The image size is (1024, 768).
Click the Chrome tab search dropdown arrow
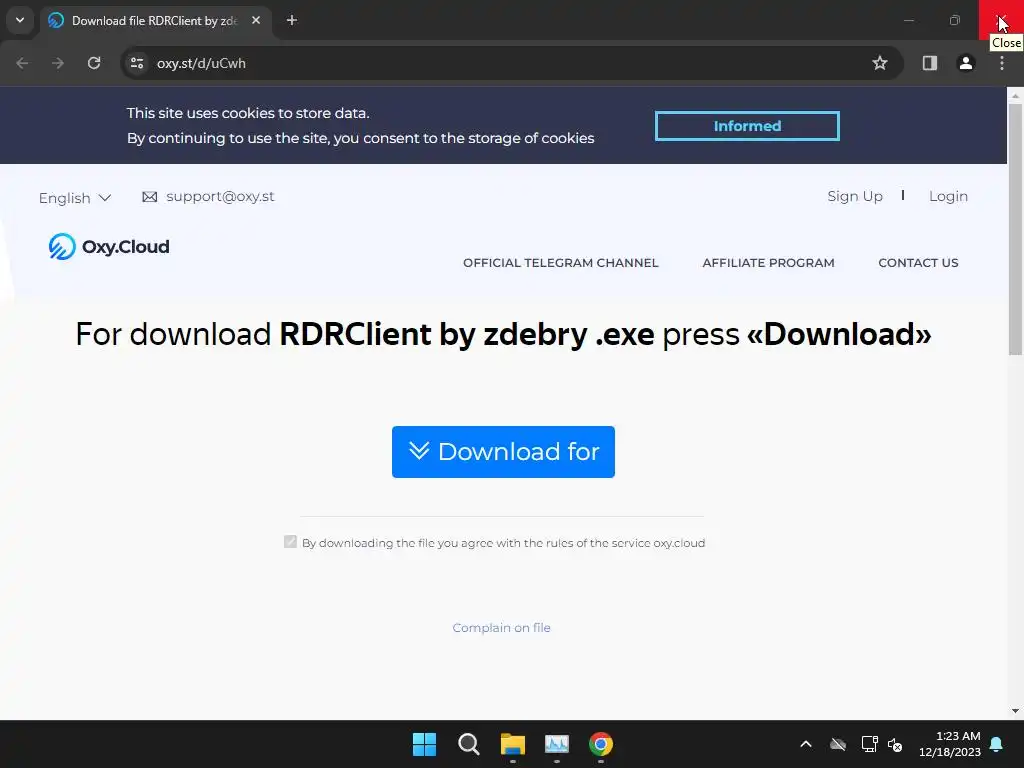coord(20,20)
